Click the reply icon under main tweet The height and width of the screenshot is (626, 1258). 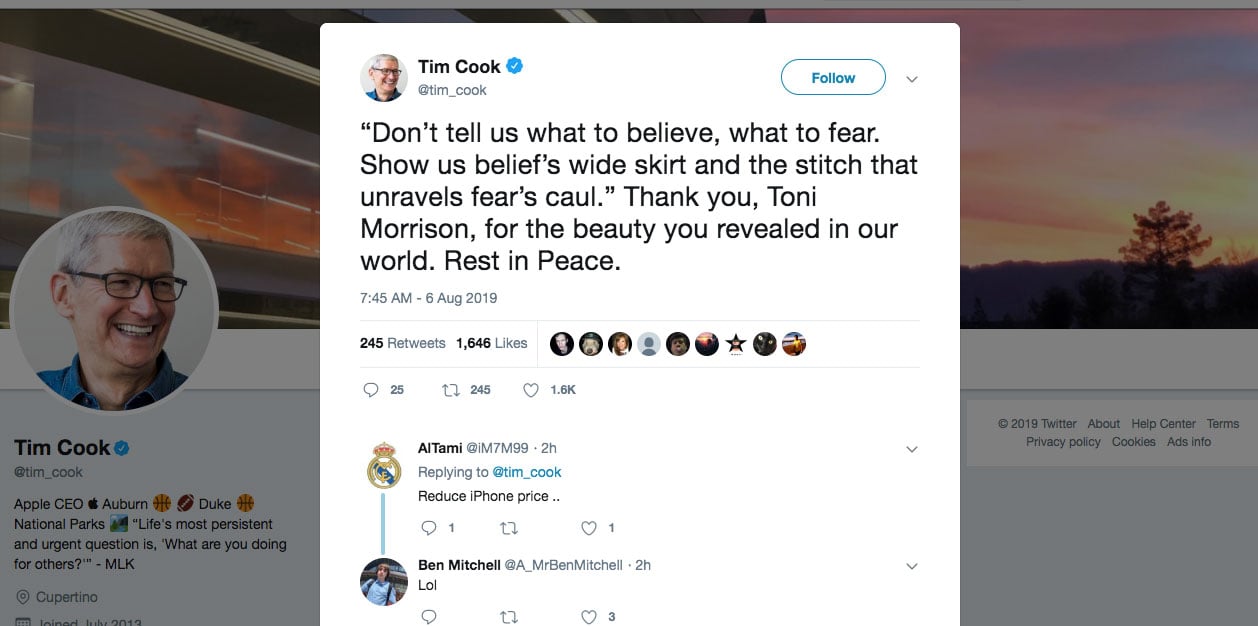371,390
